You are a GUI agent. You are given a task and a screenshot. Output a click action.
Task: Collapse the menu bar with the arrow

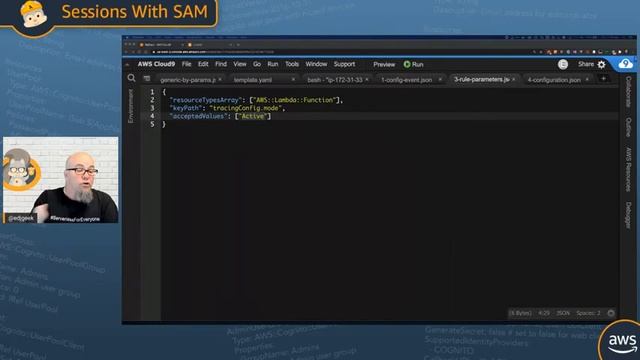click(127, 64)
